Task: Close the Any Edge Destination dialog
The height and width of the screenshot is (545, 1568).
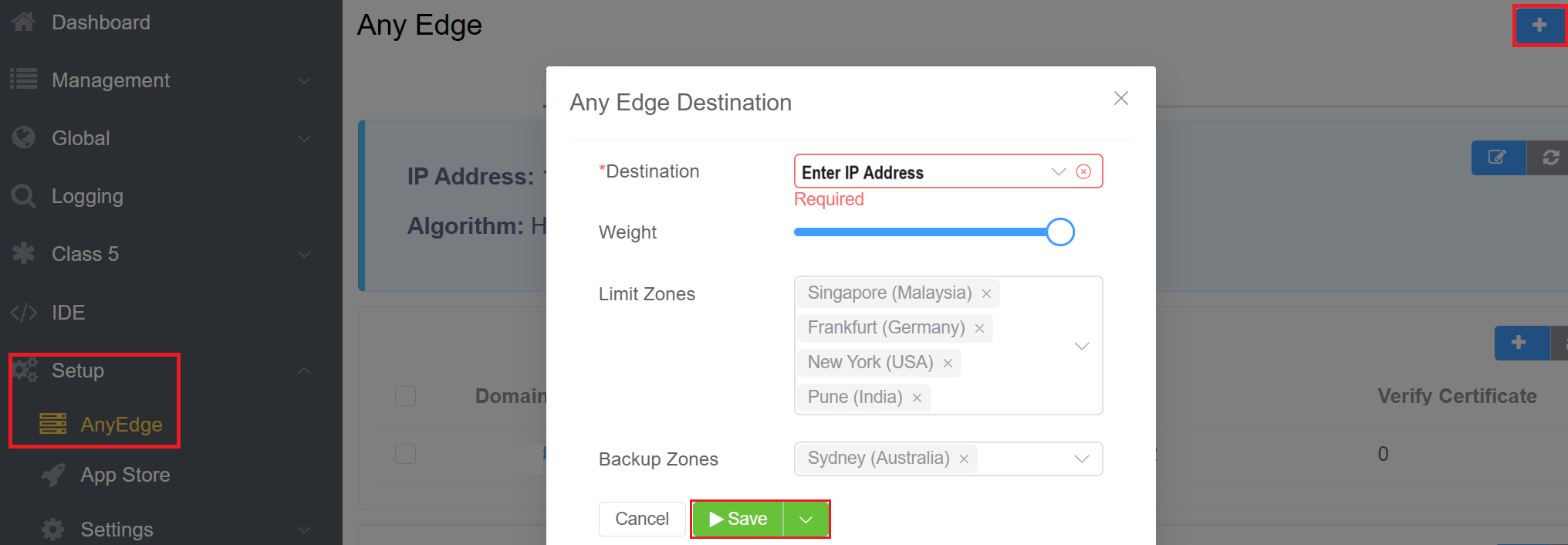Action: pyautogui.click(x=1120, y=98)
